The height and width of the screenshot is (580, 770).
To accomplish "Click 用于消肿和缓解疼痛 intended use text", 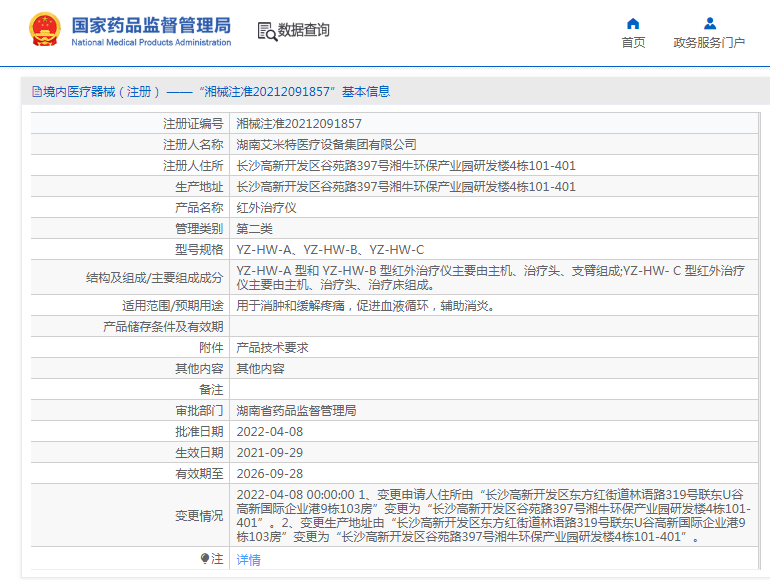I will coord(367,306).
